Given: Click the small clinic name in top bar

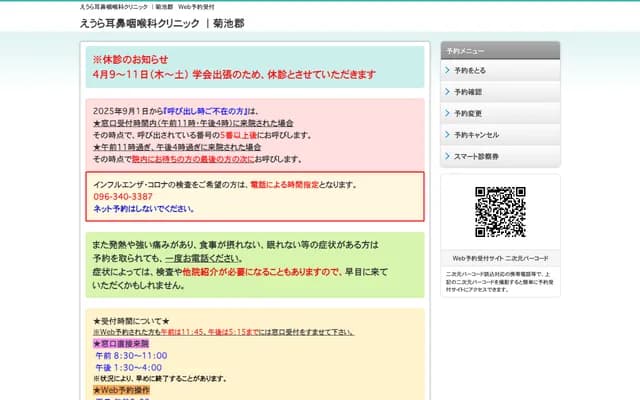Looking at the screenshot, I should (x=124, y=7).
